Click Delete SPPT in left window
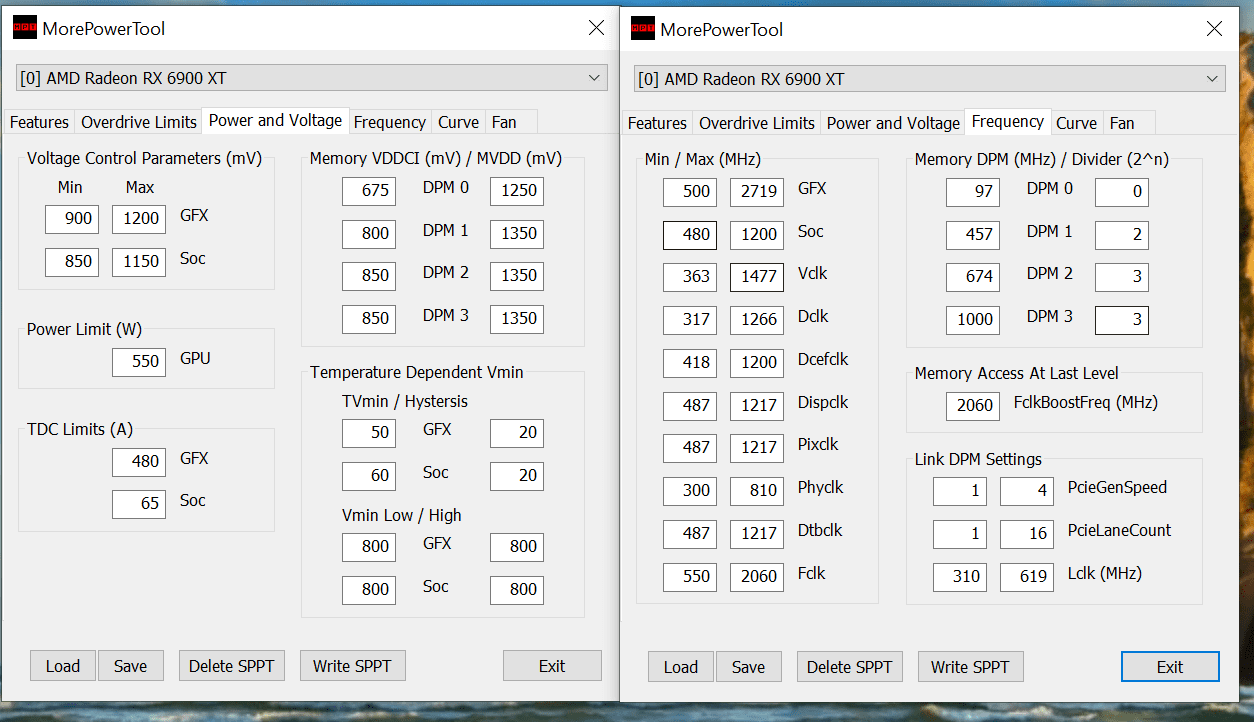Image resolution: width=1254 pixels, height=722 pixels. coord(232,666)
